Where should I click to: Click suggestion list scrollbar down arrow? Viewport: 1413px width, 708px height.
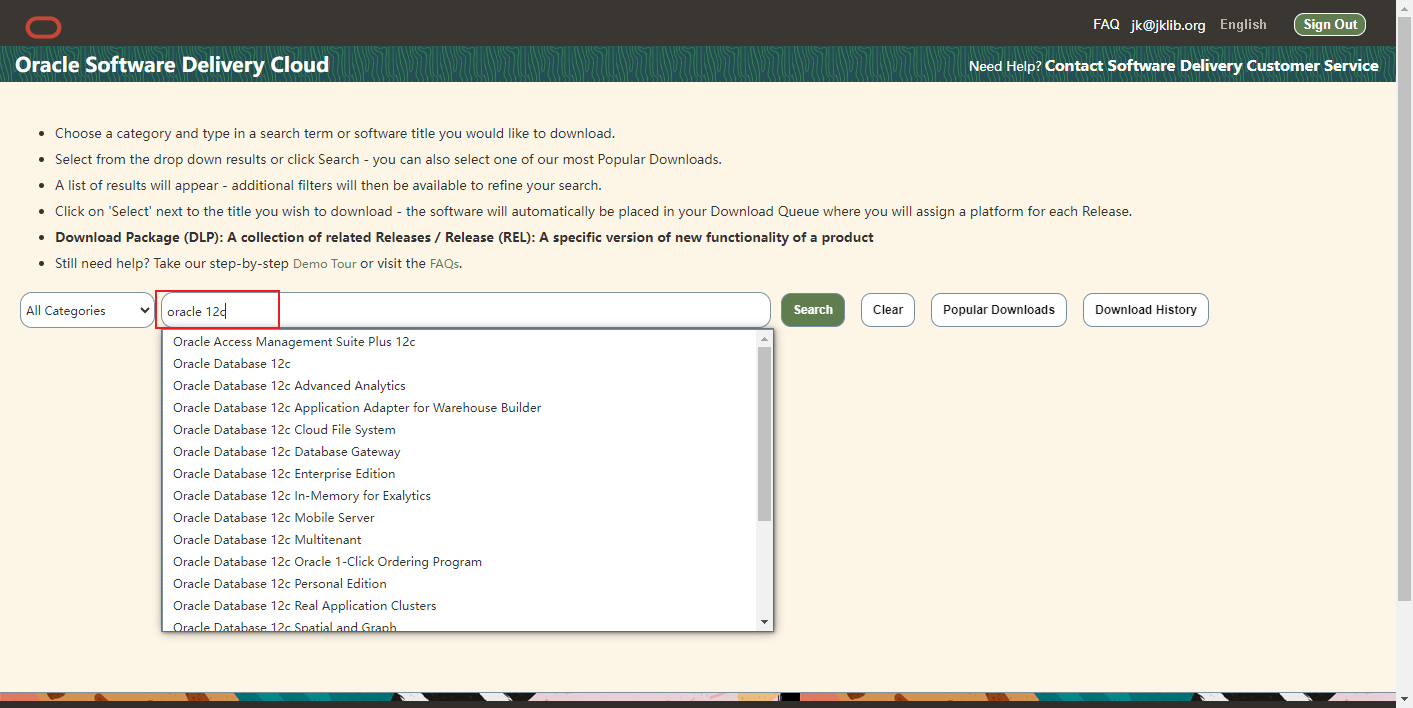(x=765, y=622)
